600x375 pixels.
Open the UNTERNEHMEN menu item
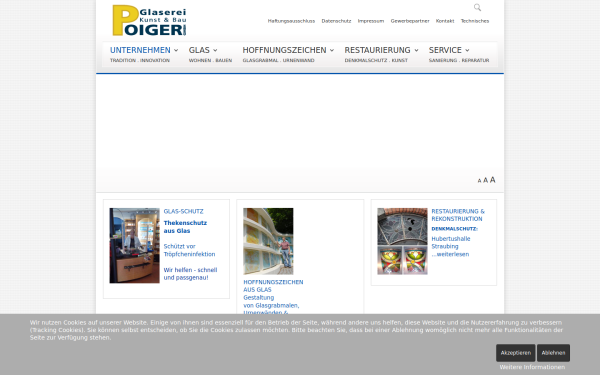(x=140, y=50)
